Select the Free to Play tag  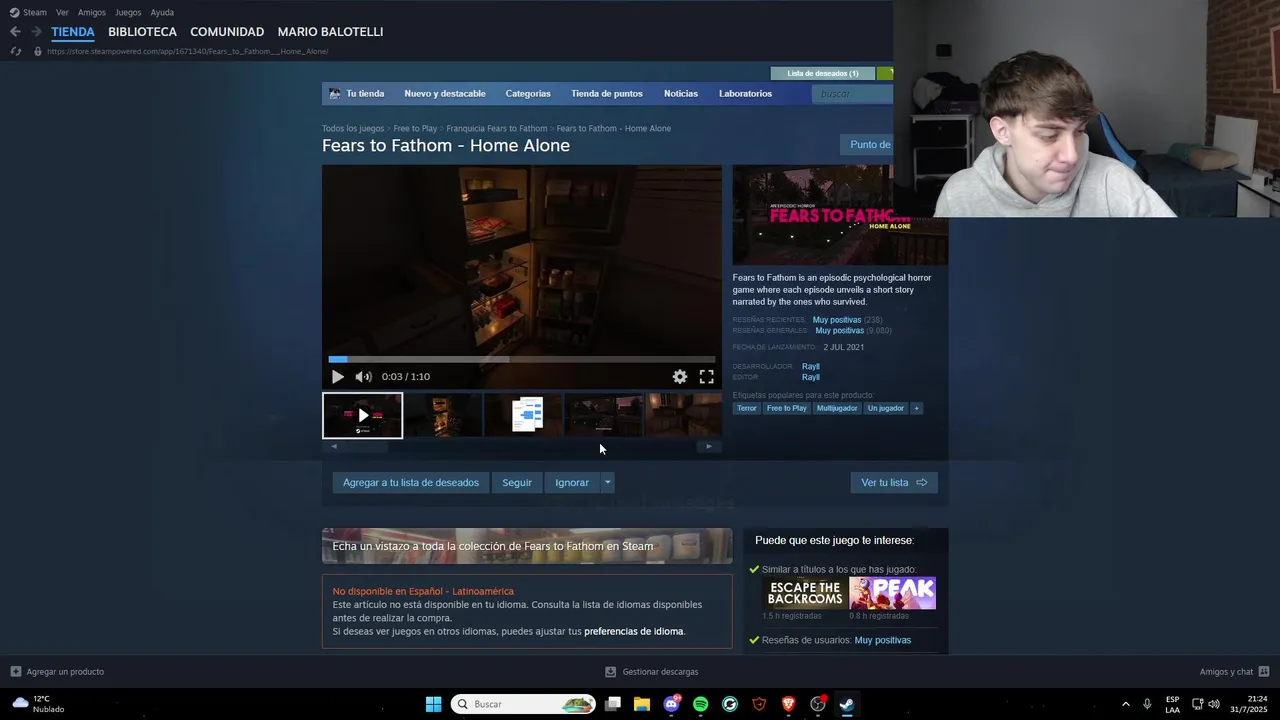787,408
